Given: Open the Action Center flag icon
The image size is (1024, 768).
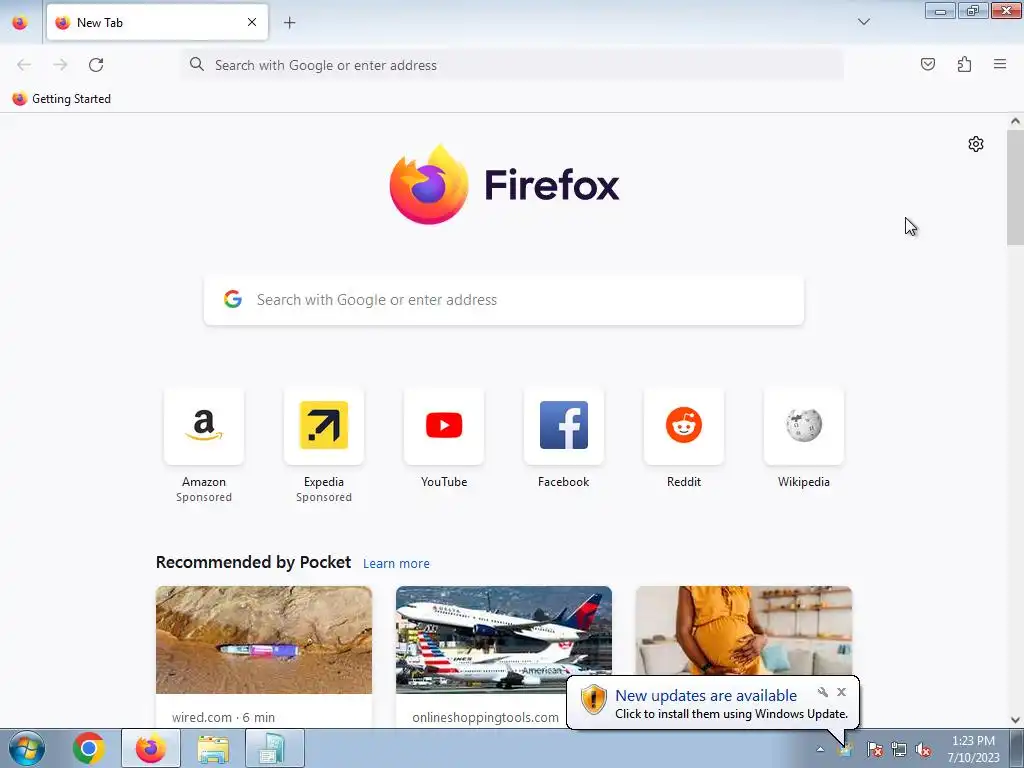Looking at the screenshot, I should [x=875, y=749].
